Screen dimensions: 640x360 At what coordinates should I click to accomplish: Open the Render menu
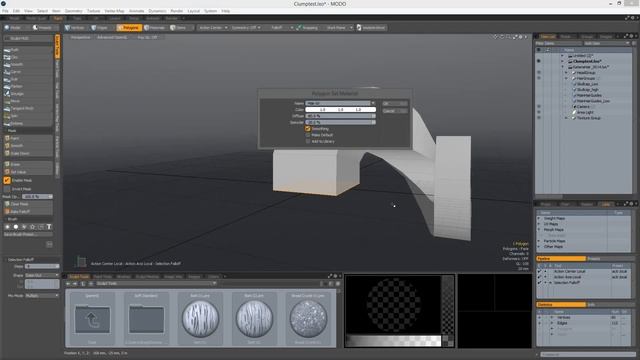177,11
